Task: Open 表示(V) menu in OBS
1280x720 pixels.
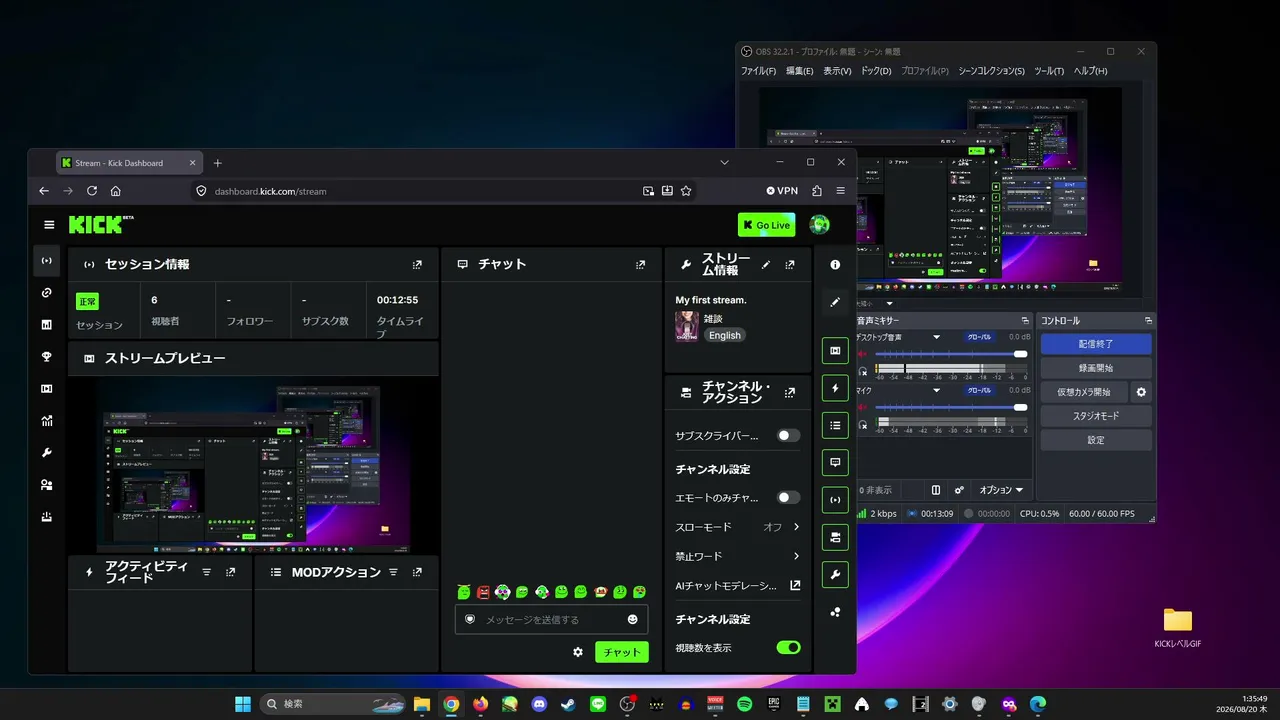Action: click(x=837, y=71)
